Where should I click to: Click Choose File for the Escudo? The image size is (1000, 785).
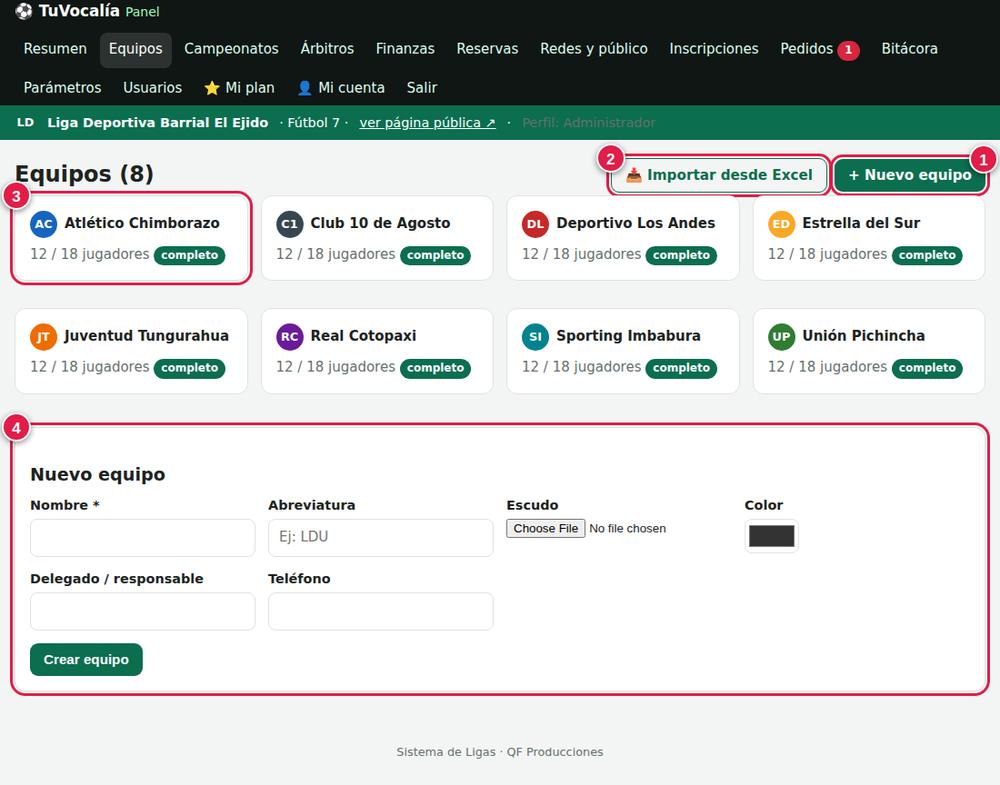tap(545, 529)
